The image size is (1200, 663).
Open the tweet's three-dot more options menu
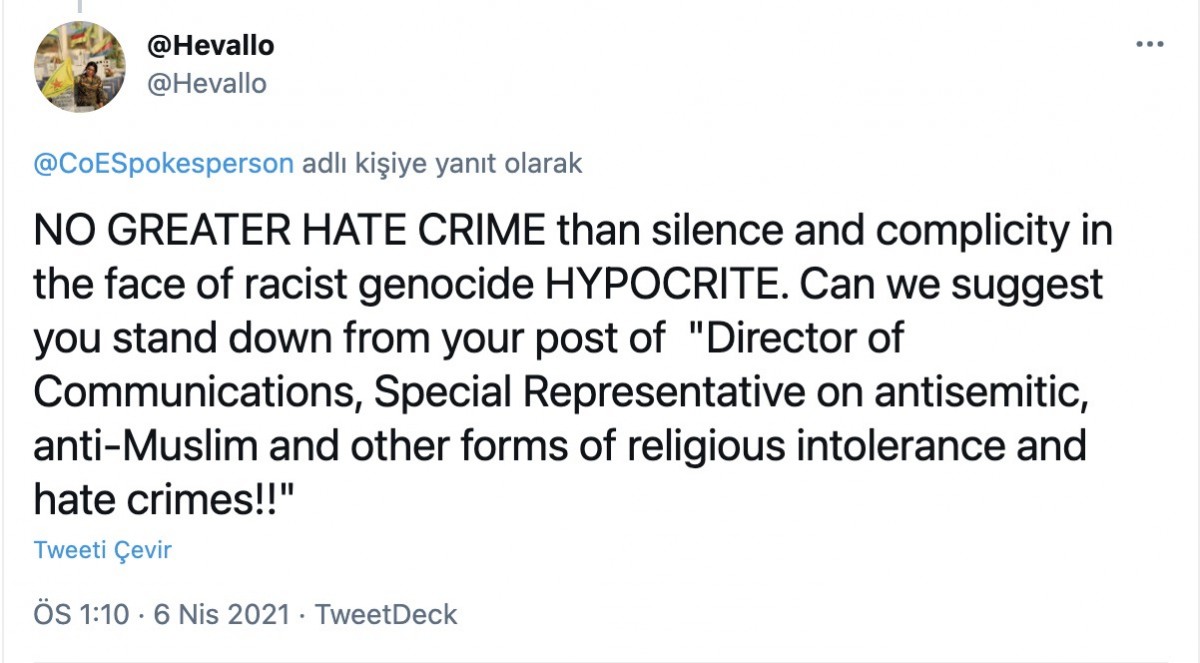click(1150, 45)
